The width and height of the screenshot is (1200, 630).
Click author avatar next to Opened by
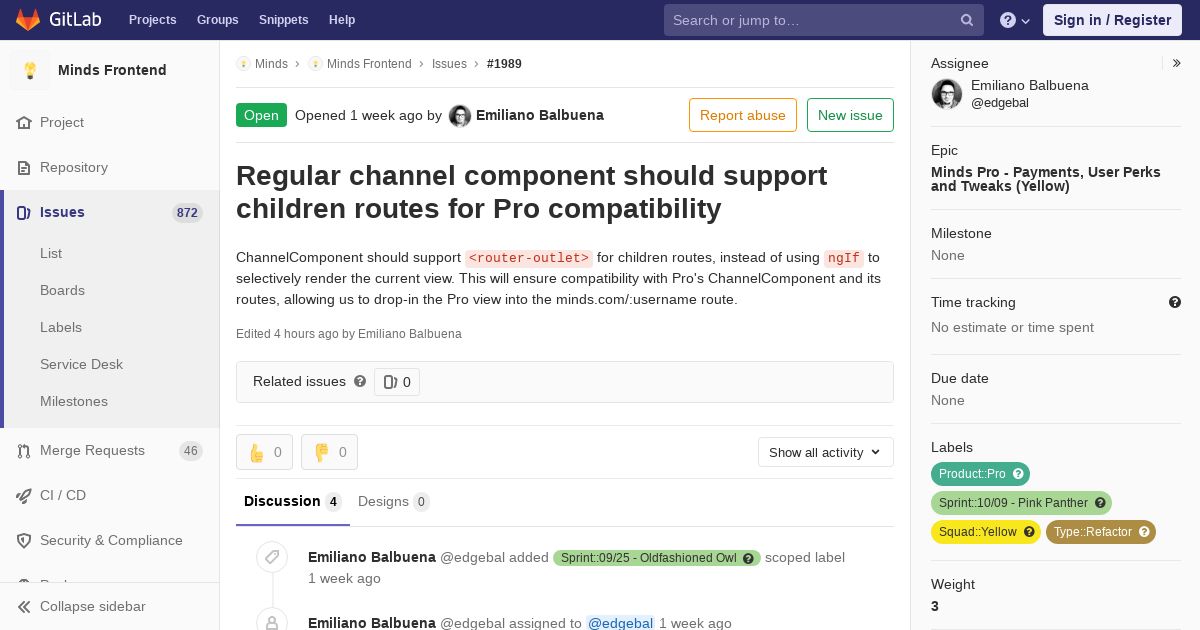460,116
